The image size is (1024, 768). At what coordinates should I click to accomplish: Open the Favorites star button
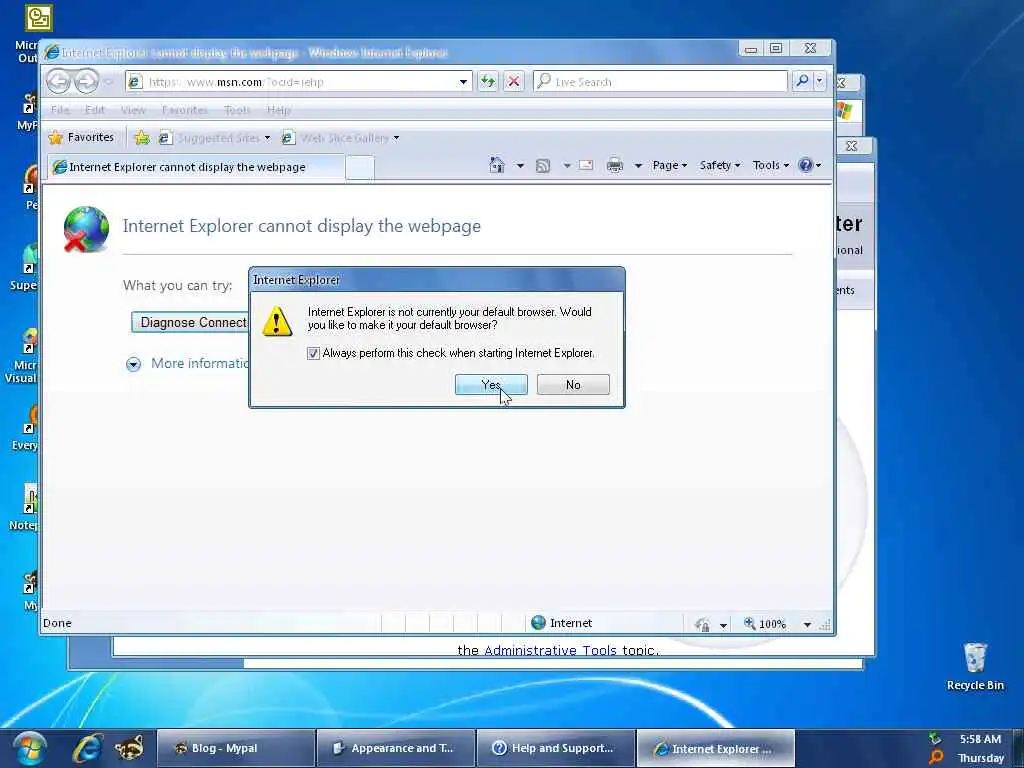[82, 137]
